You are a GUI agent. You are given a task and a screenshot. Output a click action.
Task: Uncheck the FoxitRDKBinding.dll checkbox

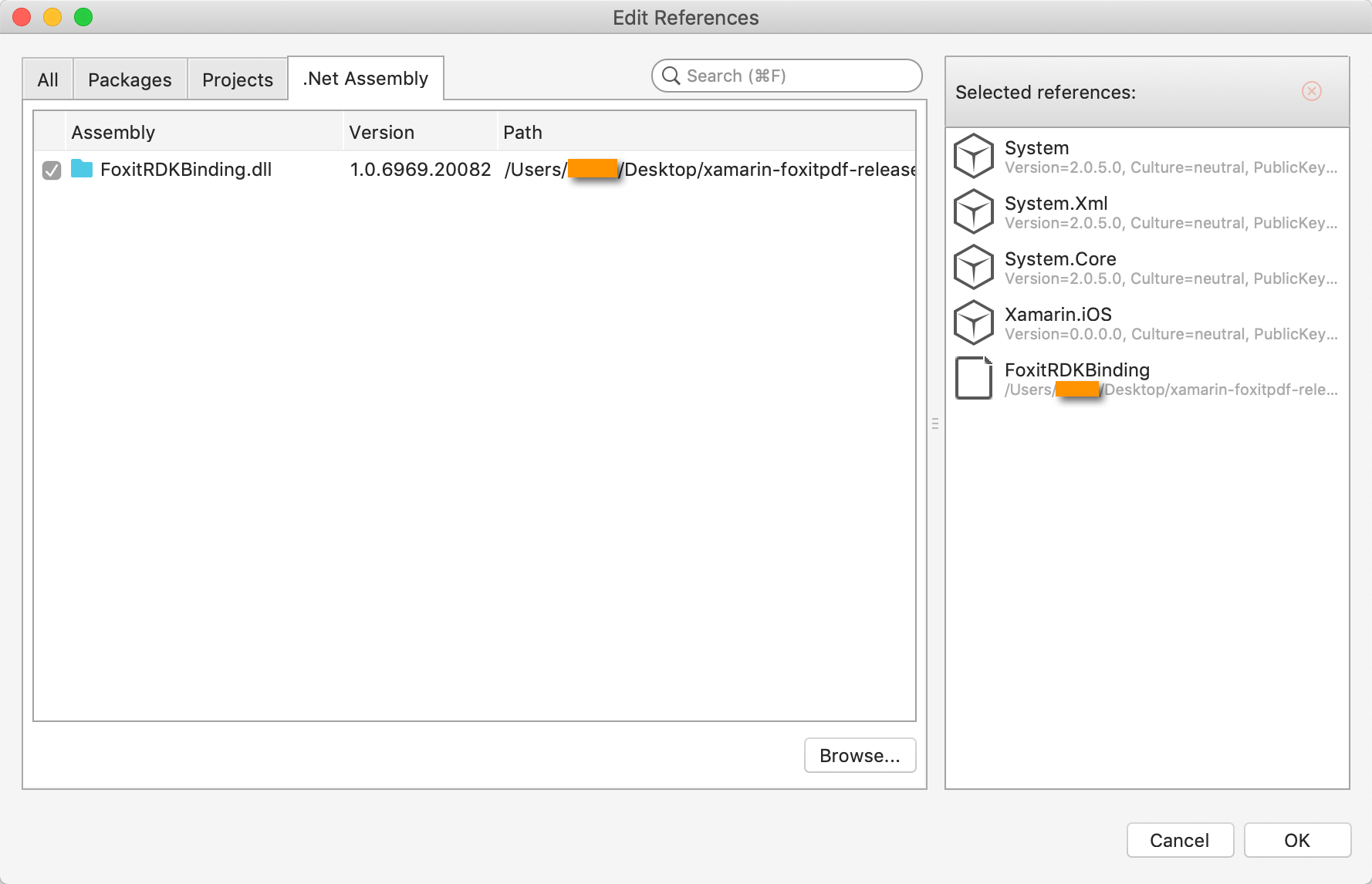pos(52,170)
